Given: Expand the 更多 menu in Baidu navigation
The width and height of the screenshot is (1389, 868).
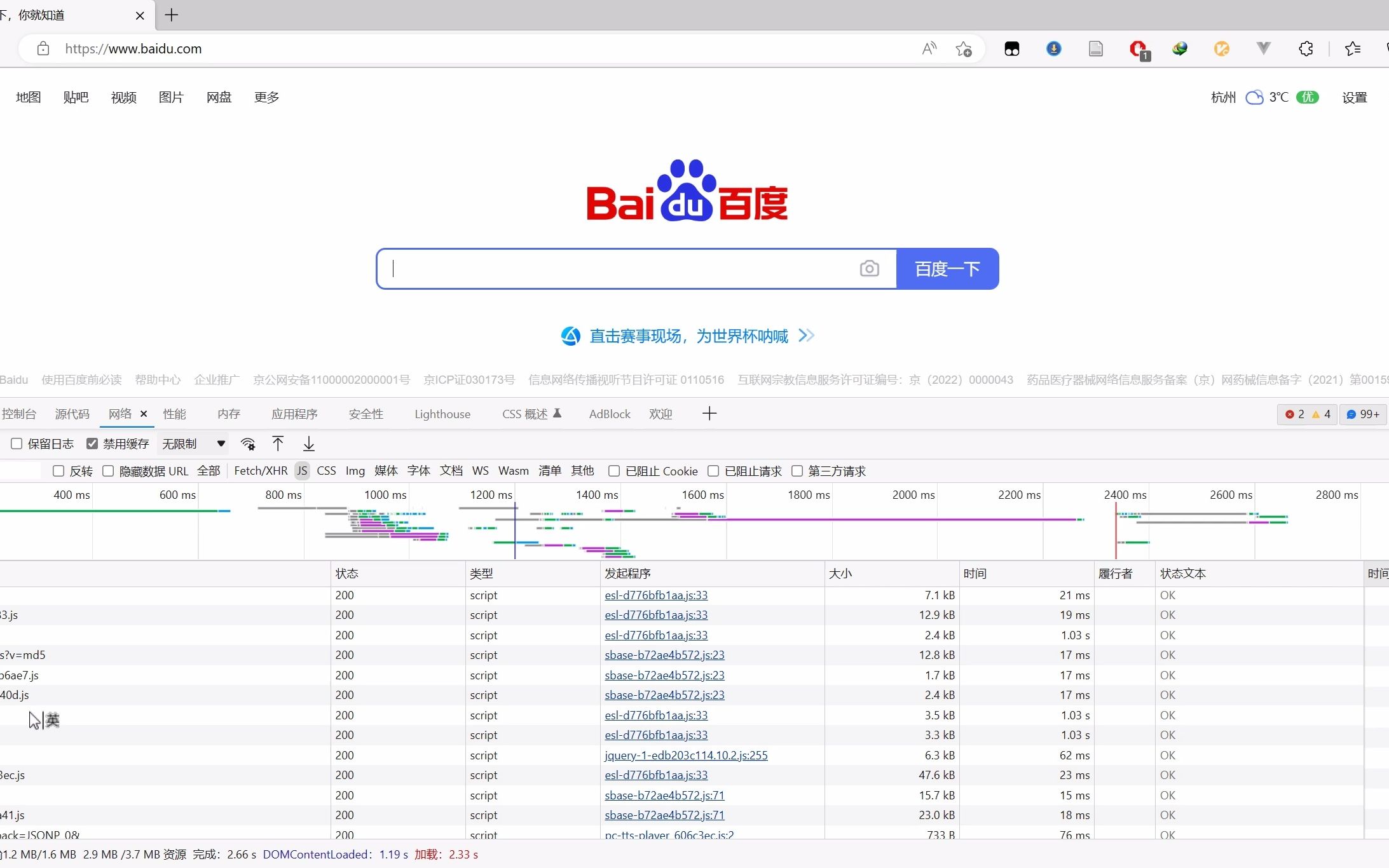Looking at the screenshot, I should pyautogui.click(x=266, y=97).
